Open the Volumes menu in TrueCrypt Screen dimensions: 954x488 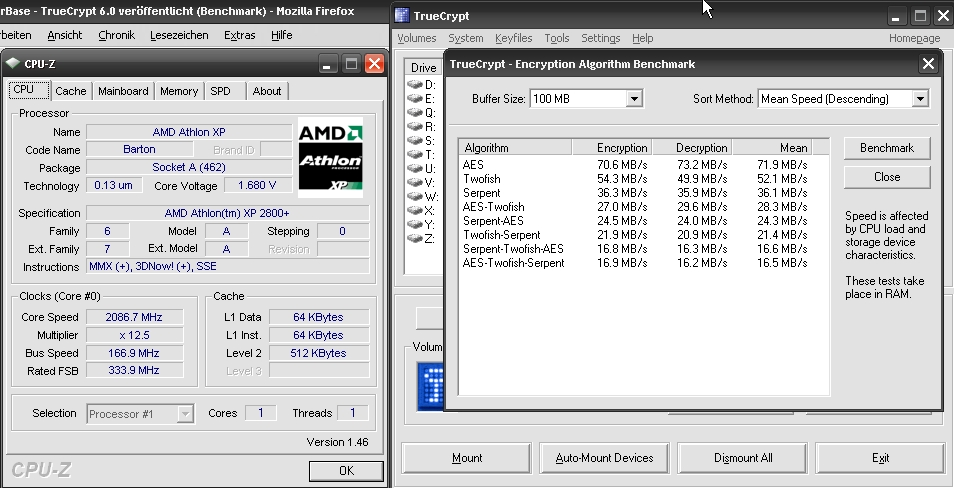[x=417, y=38]
